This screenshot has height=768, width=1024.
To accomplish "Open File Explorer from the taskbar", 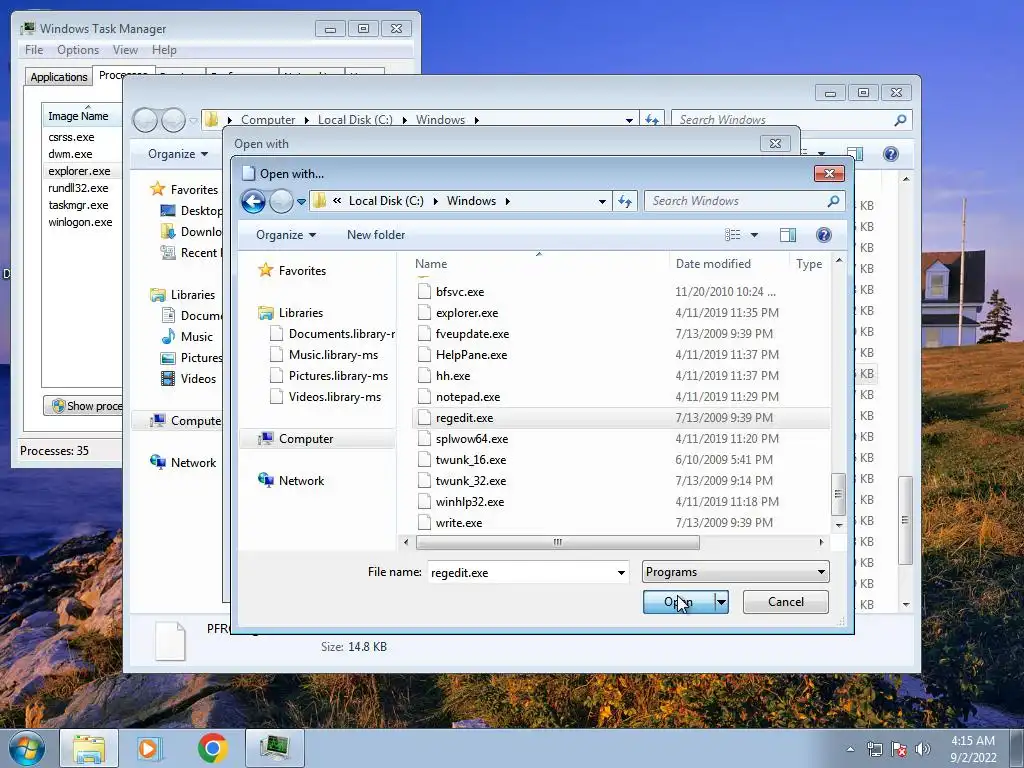I will (89, 748).
